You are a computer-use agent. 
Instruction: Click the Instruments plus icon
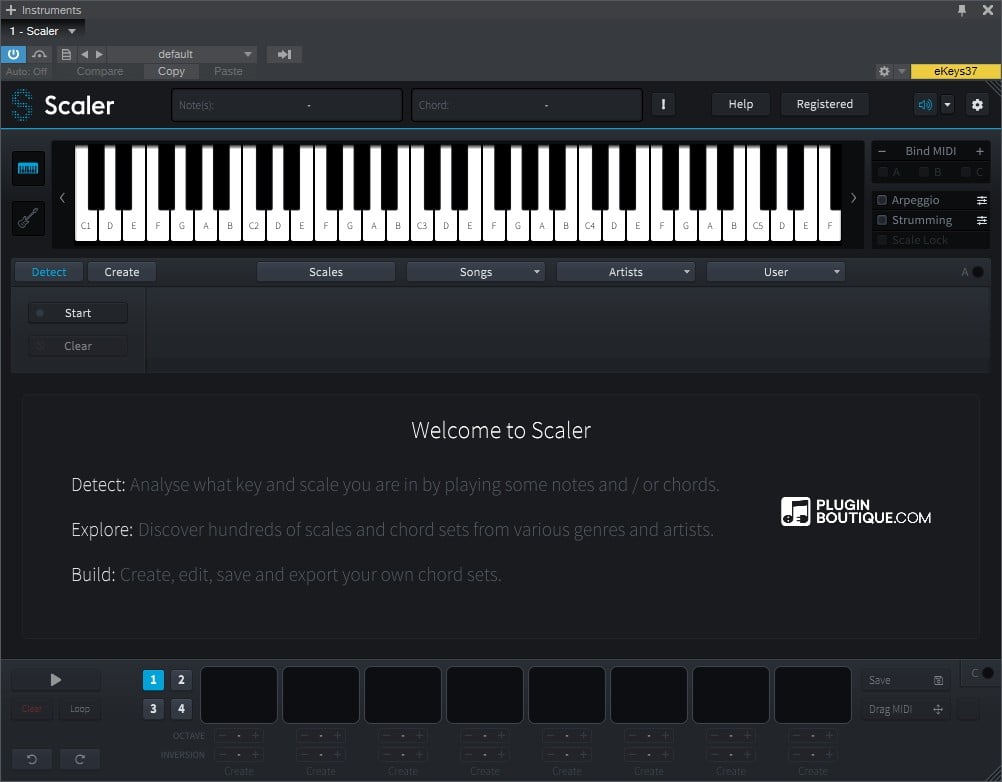coord(10,10)
